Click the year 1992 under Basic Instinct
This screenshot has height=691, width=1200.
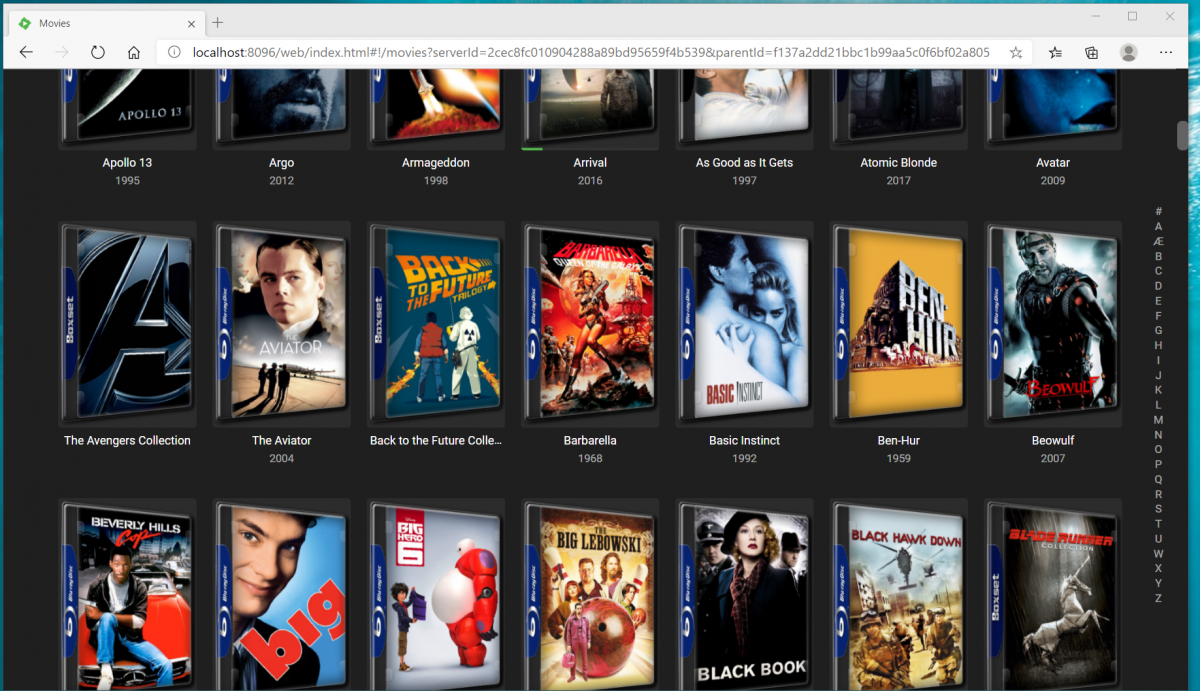pyautogui.click(x=744, y=459)
